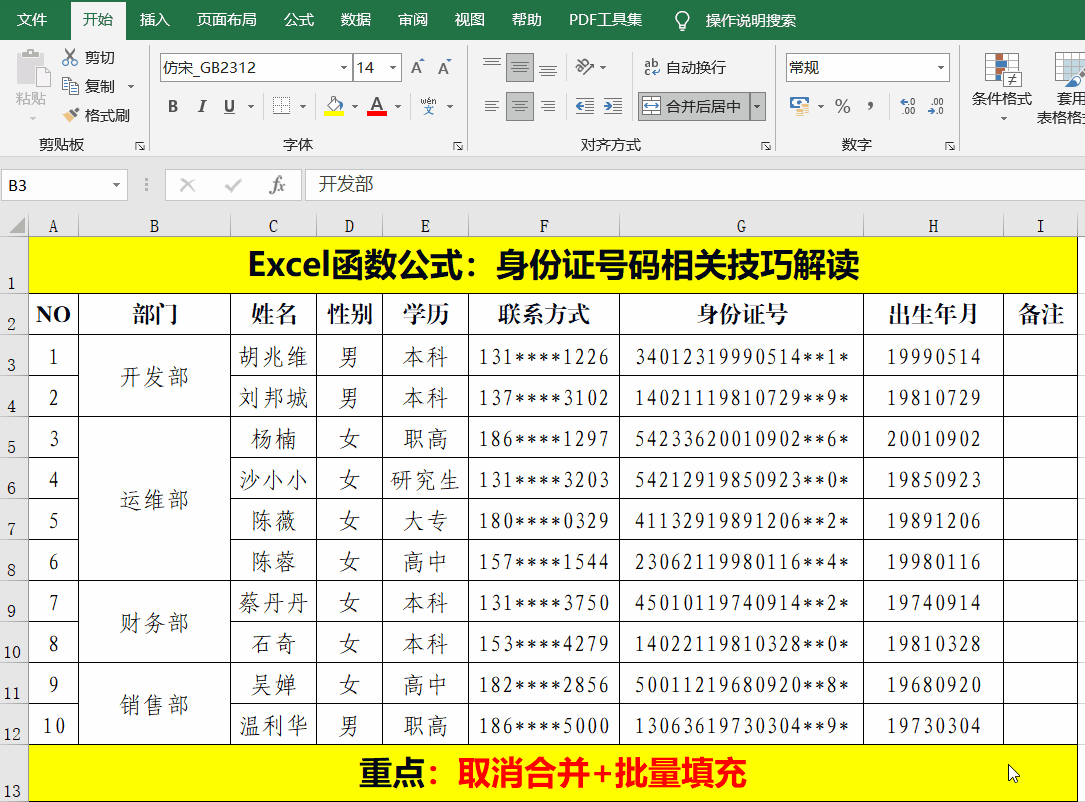Click the Cut (剪切) icon
The height and width of the screenshot is (802, 1085).
coord(69,57)
